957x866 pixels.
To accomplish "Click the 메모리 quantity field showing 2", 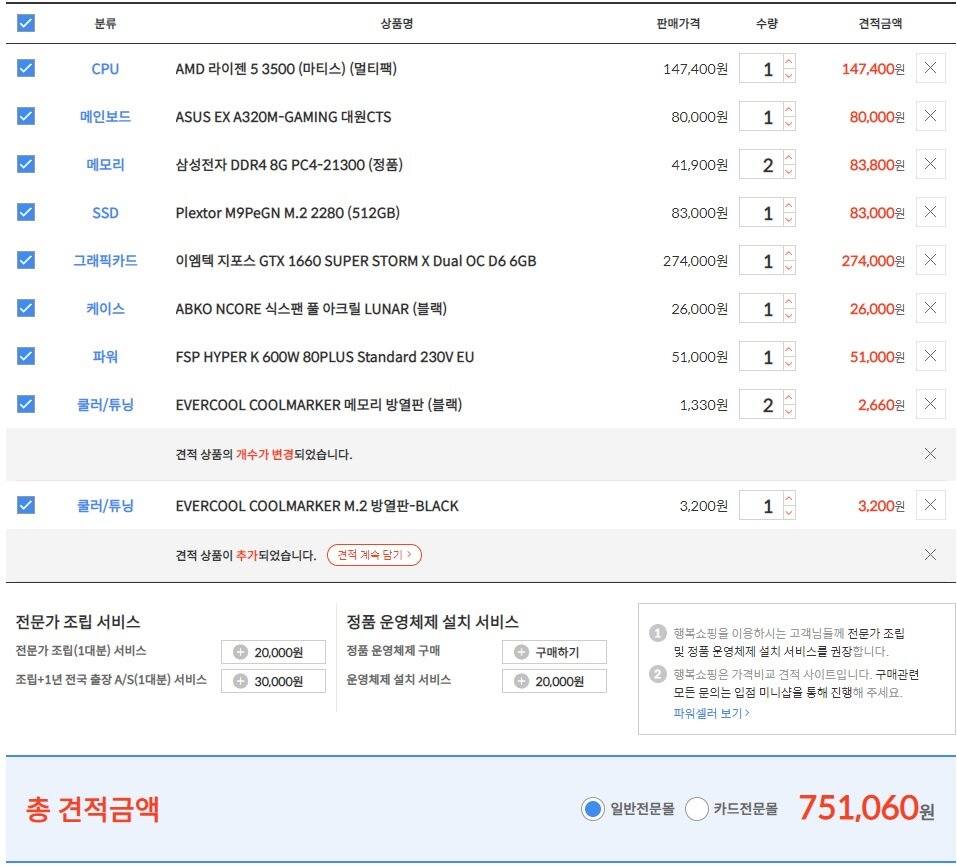I will (x=760, y=164).
